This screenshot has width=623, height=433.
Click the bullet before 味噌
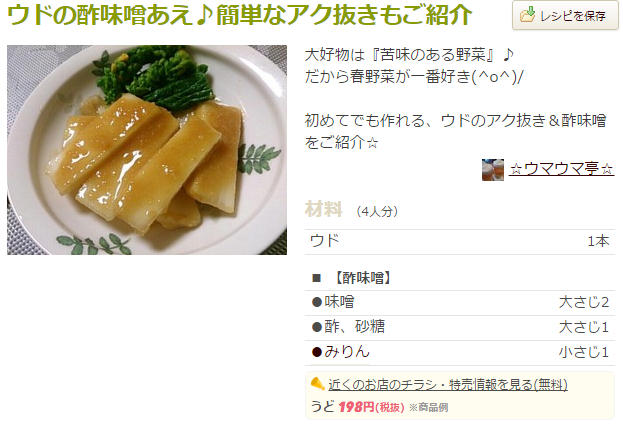317,303
